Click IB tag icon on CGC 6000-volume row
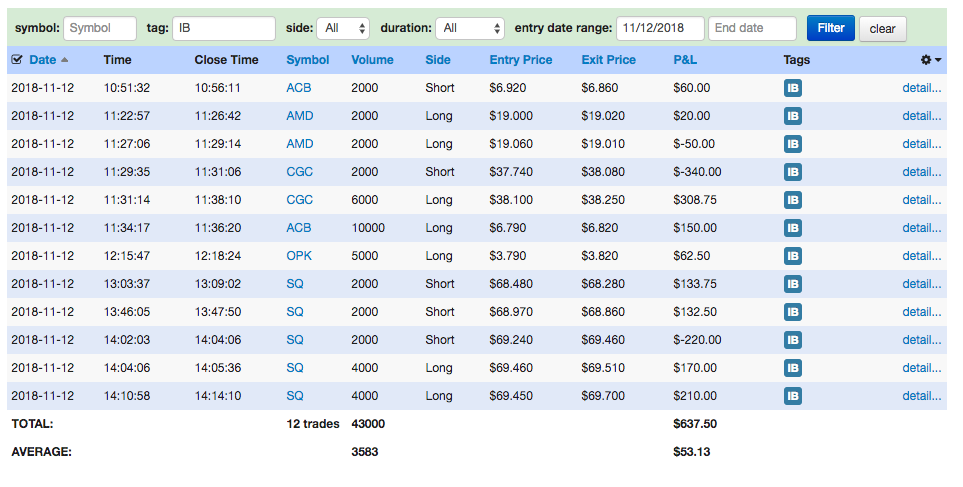963x487 pixels. pyautogui.click(x=792, y=200)
